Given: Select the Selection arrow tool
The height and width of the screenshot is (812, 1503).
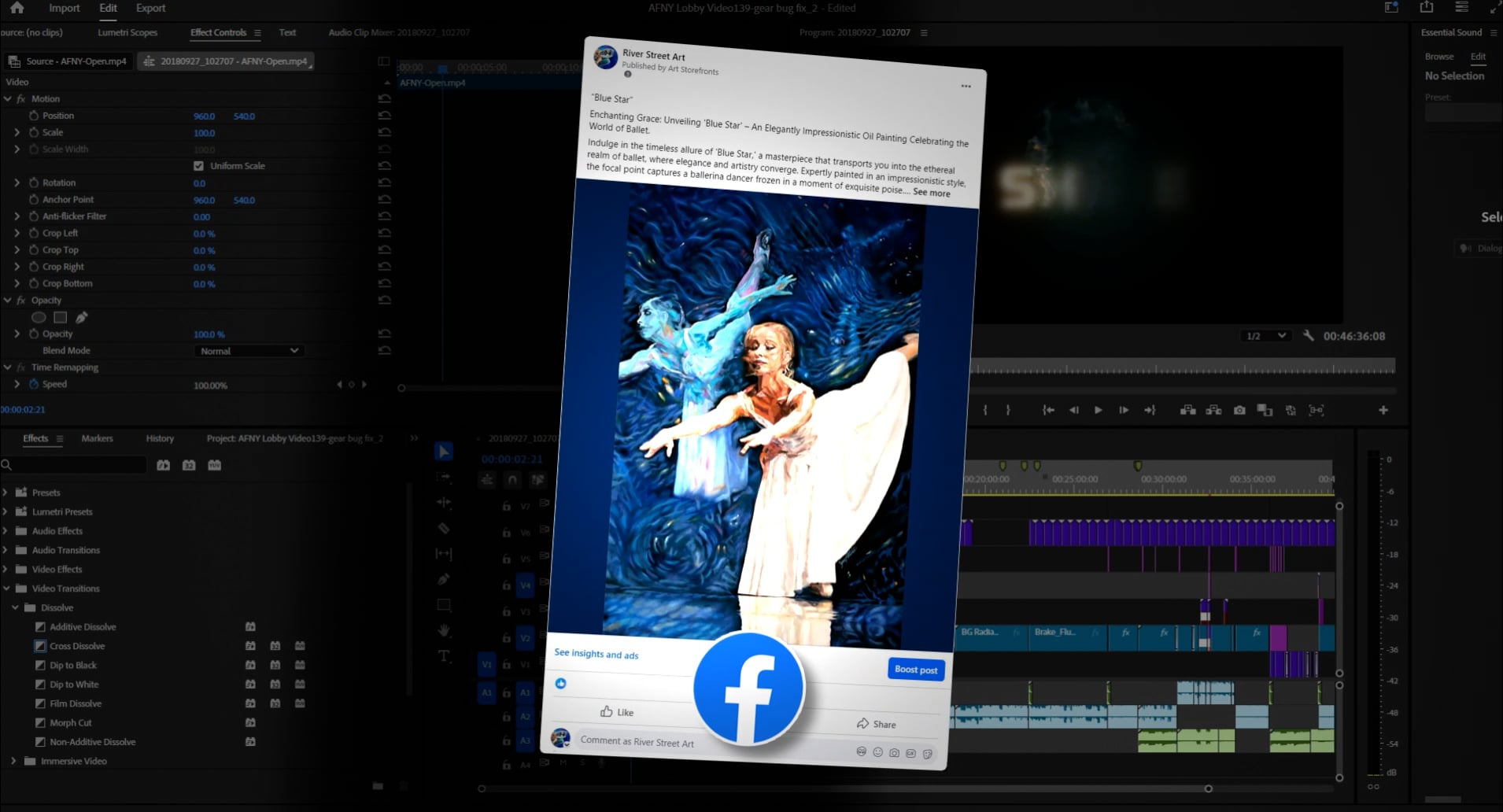Looking at the screenshot, I should (444, 452).
